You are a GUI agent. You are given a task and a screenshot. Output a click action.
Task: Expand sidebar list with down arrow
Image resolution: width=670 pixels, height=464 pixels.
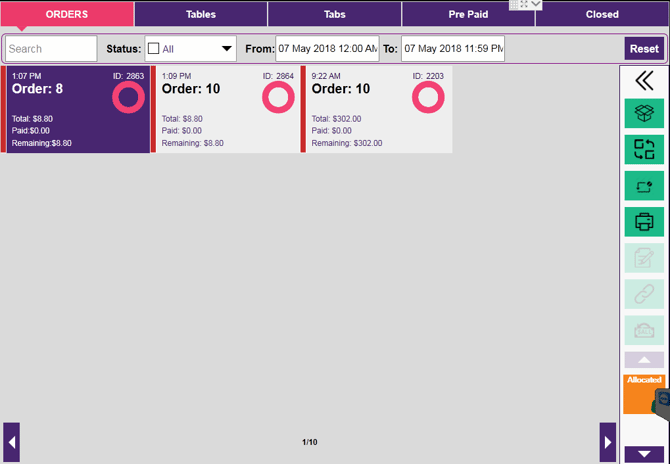(644, 454)
